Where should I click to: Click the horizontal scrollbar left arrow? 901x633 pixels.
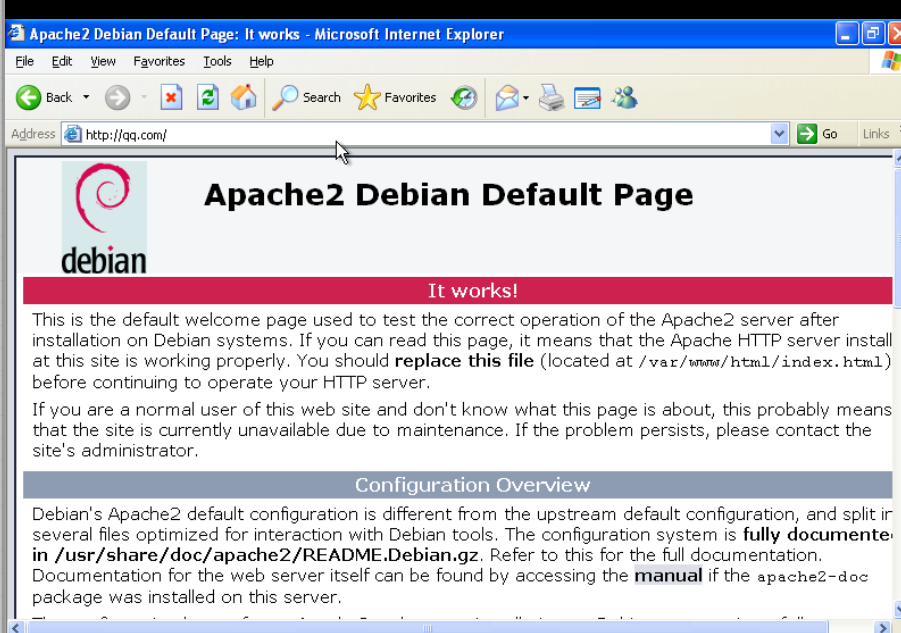[16, 627]
